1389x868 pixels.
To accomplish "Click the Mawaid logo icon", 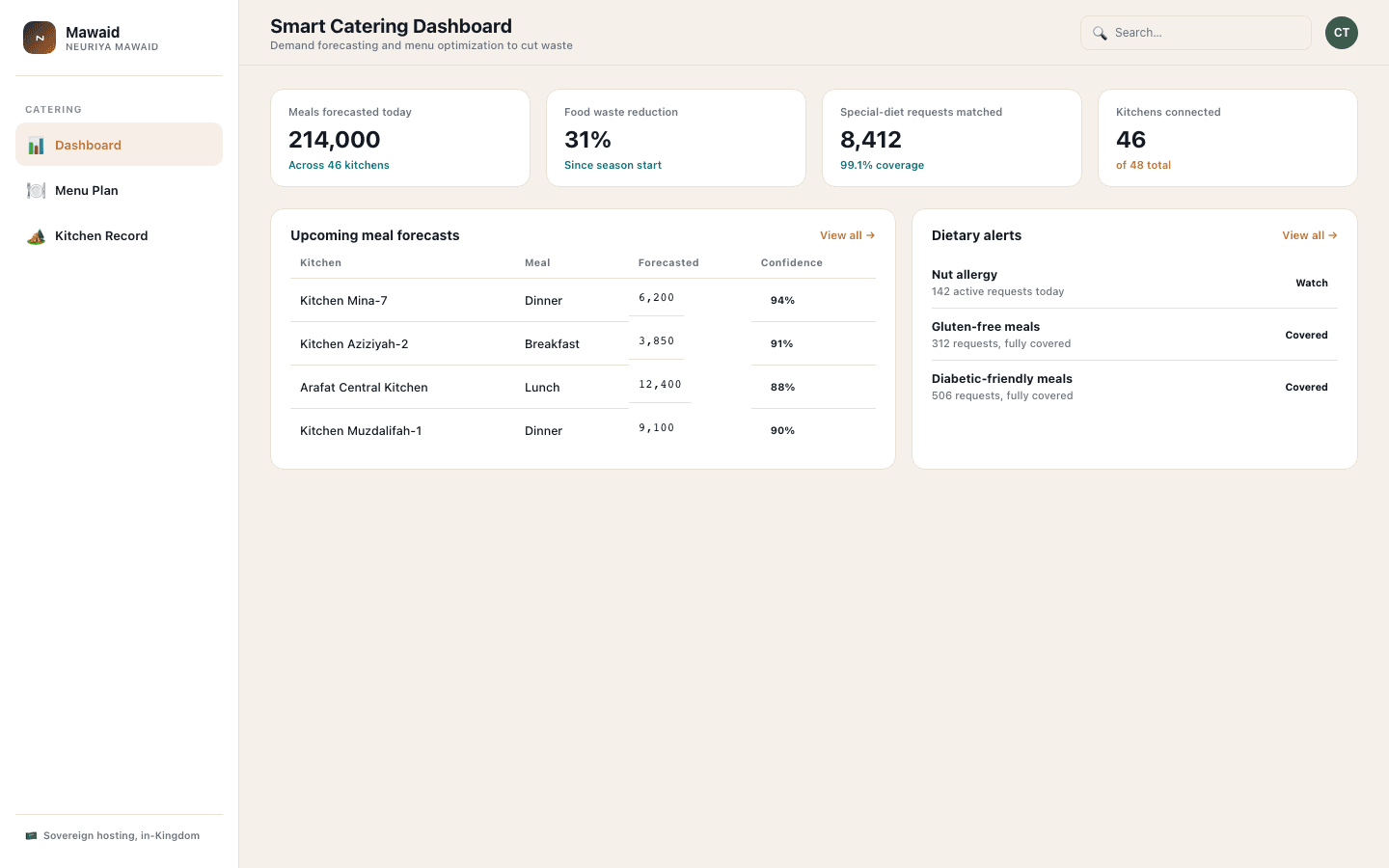I will tap(40, 38).
